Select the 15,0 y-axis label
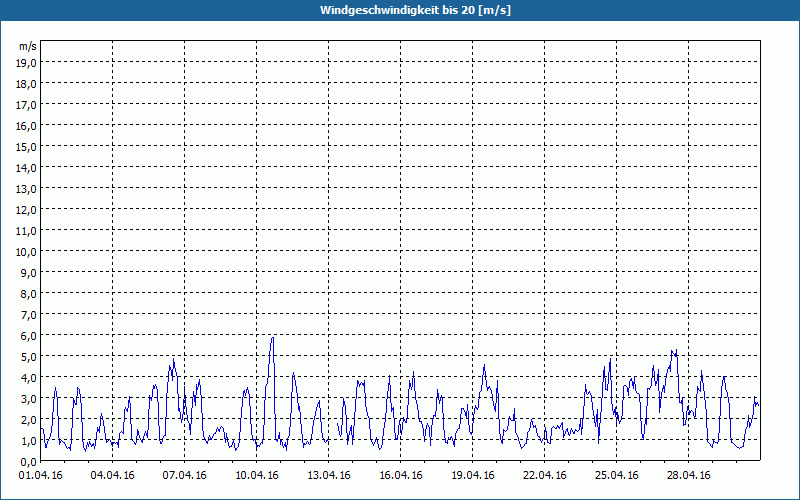 (28, 146)
